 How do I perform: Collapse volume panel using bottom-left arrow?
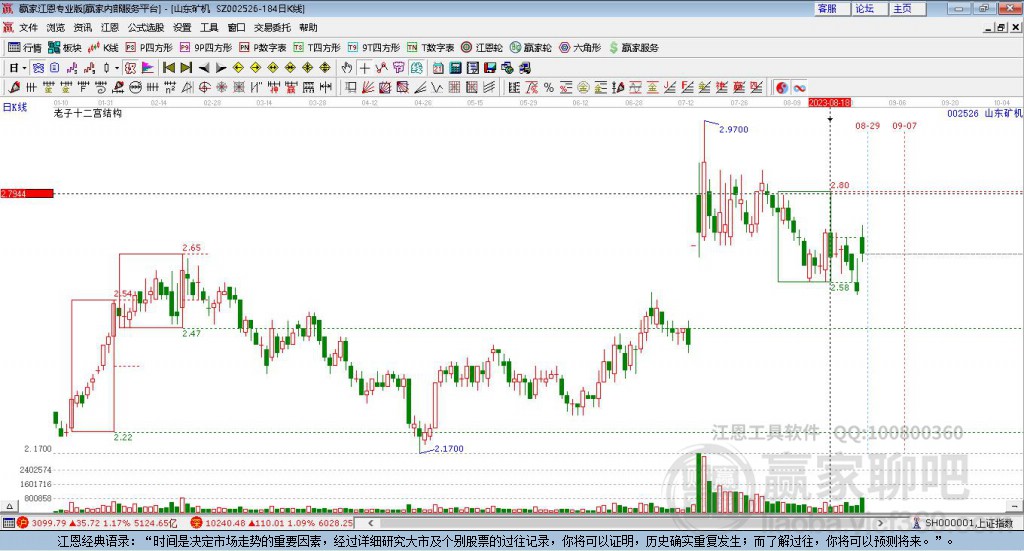[x=9, y=506]
